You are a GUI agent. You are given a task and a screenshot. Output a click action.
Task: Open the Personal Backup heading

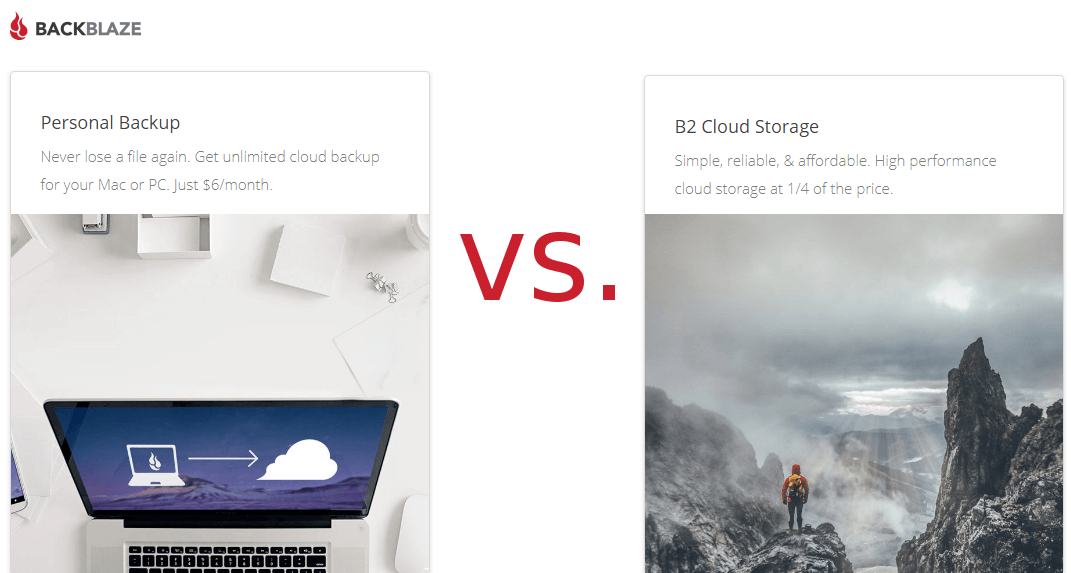(110, 123)
